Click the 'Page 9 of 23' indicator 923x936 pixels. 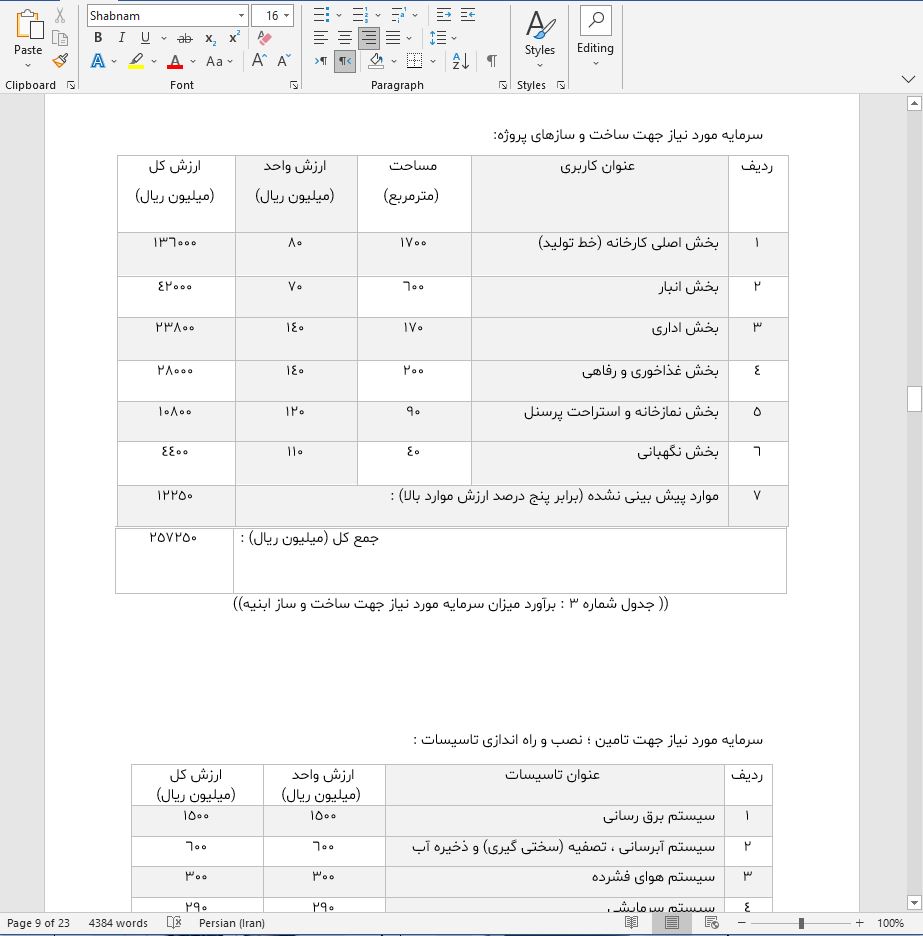tap(38, 923)
